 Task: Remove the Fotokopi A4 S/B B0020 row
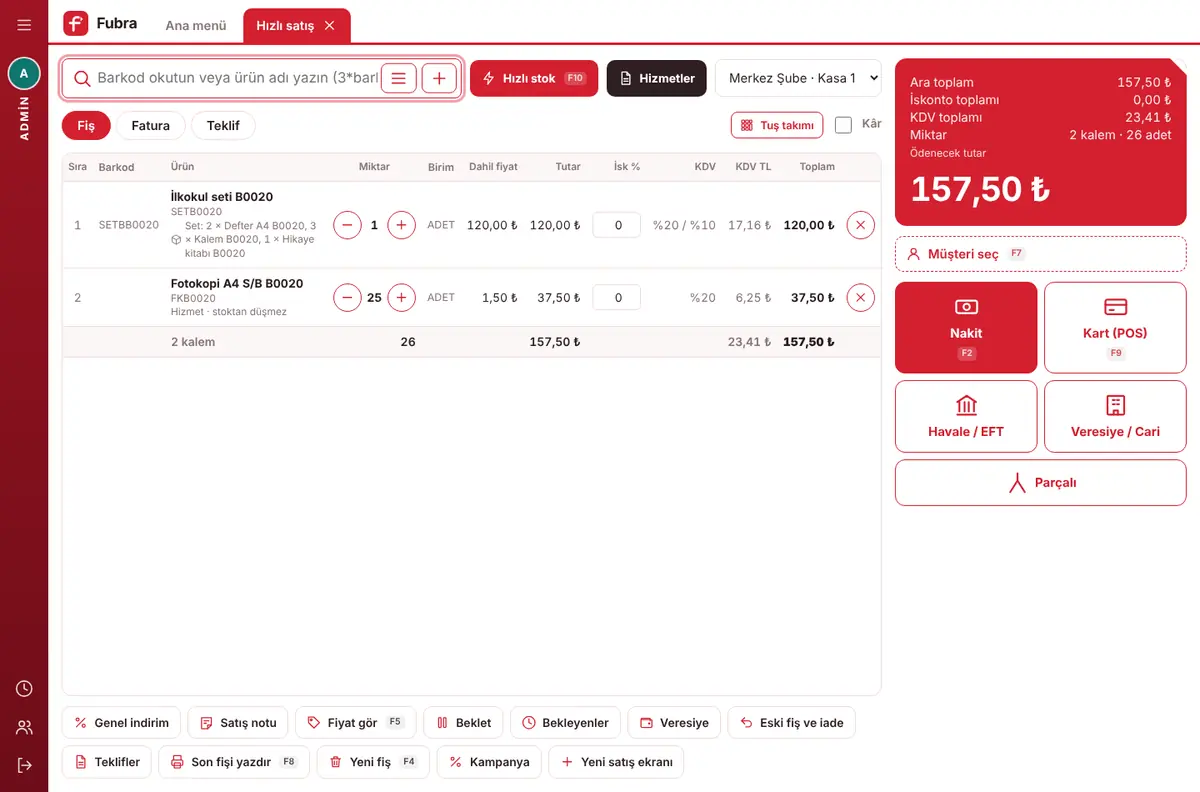pos(861,297)
